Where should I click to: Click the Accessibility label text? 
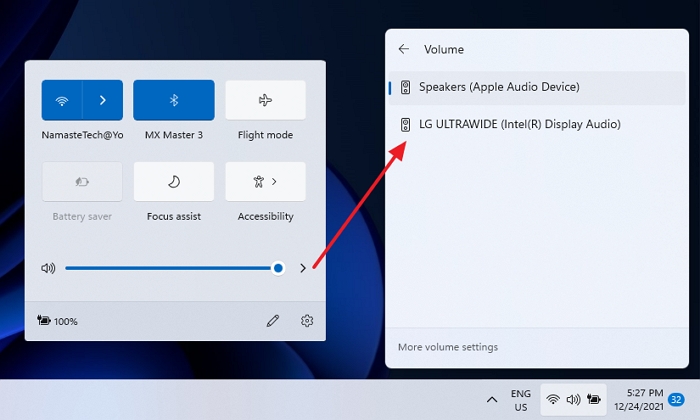265,216
